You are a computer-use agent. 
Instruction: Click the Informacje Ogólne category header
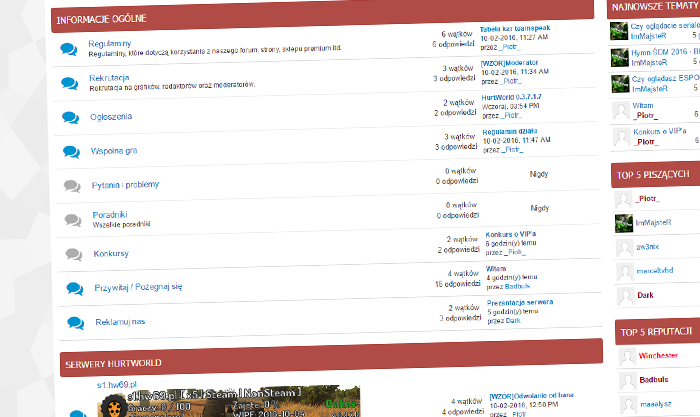[322, 16]
